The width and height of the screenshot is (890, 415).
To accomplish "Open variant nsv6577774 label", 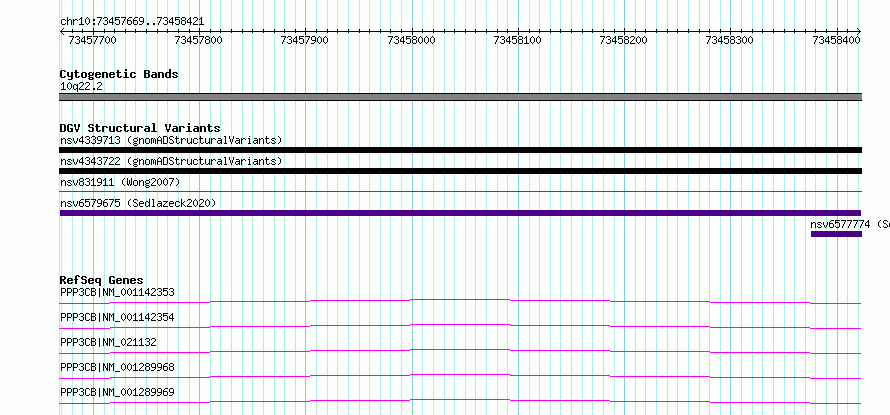I will [850, 224].
